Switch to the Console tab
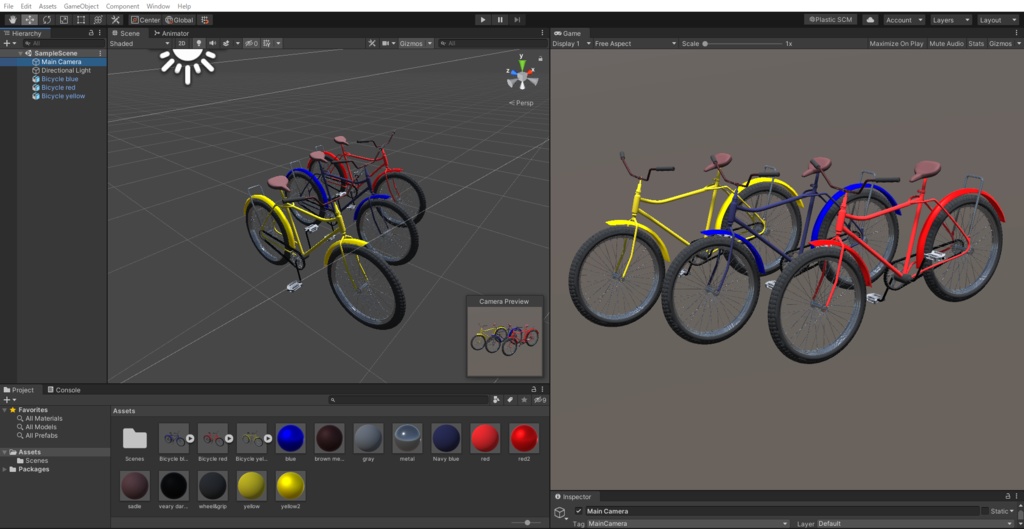The height and width of the screenshot is (529, 1024). click(x=64, y=389)
